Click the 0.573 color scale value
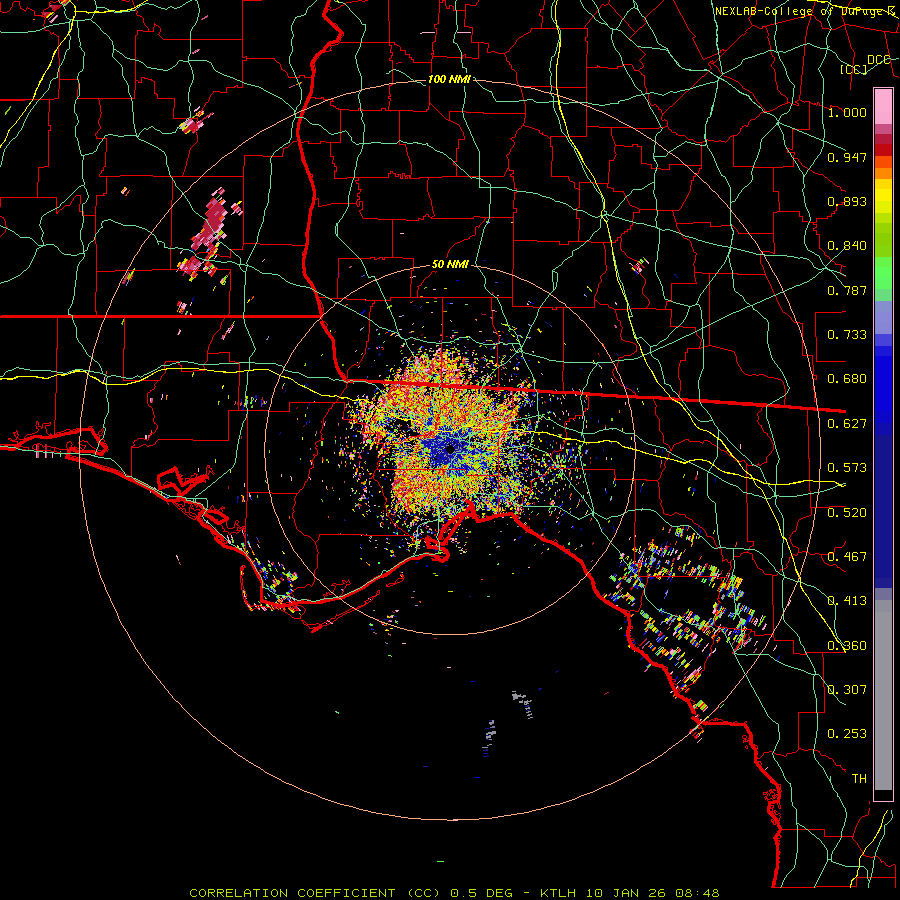Image resolution: width=900 pixels, height=900 pixels. (847, 468)
